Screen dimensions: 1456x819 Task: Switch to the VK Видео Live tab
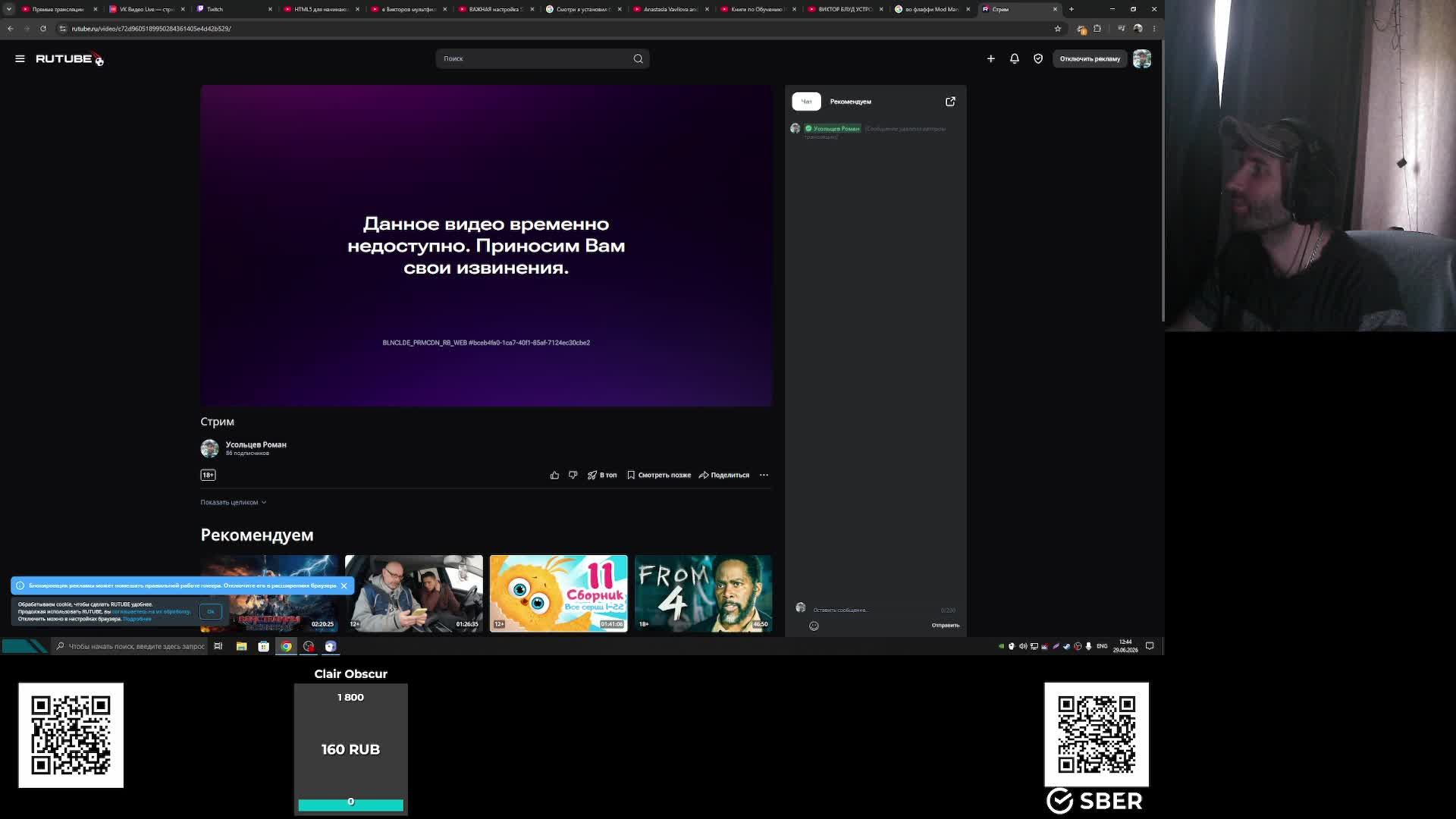146,9
